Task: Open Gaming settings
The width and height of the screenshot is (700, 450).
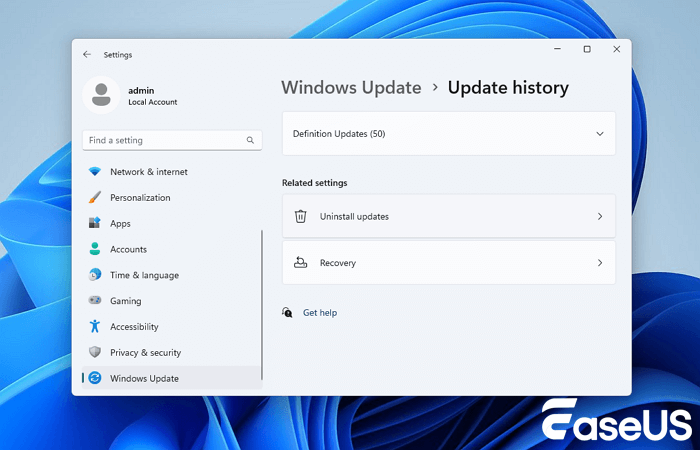Action: 172,300
